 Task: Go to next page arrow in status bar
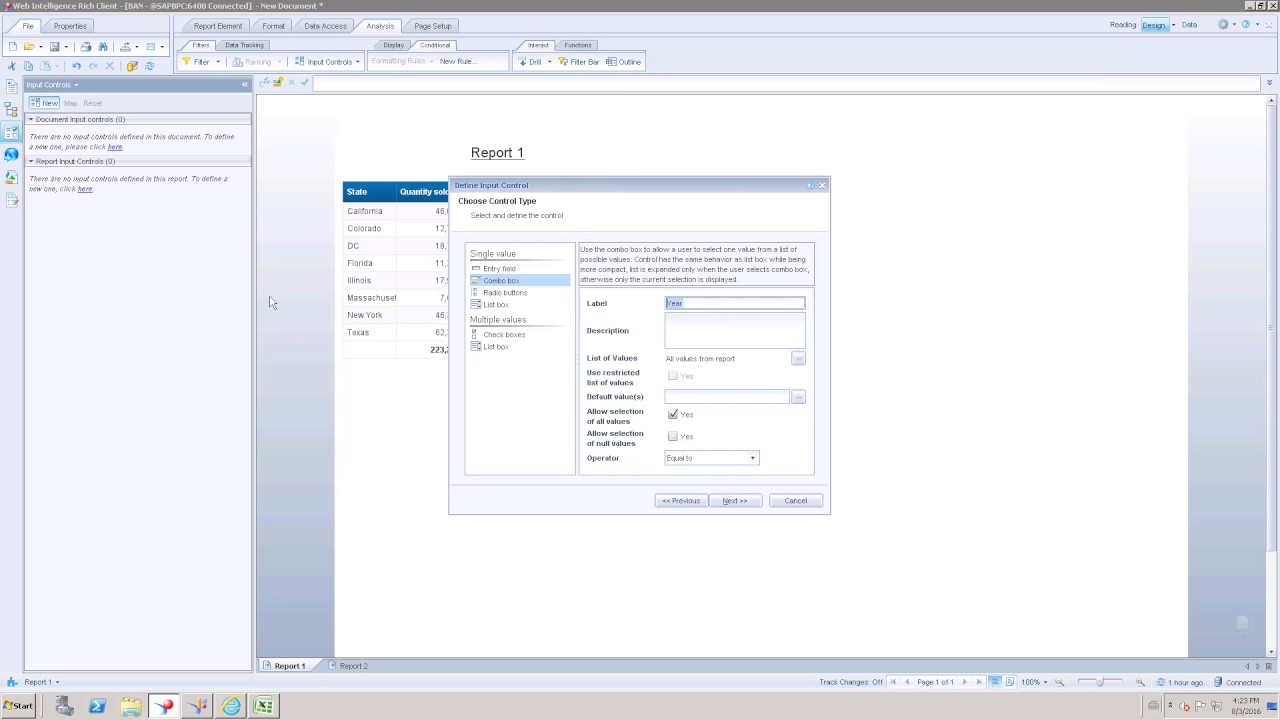[x=965, y=682]
